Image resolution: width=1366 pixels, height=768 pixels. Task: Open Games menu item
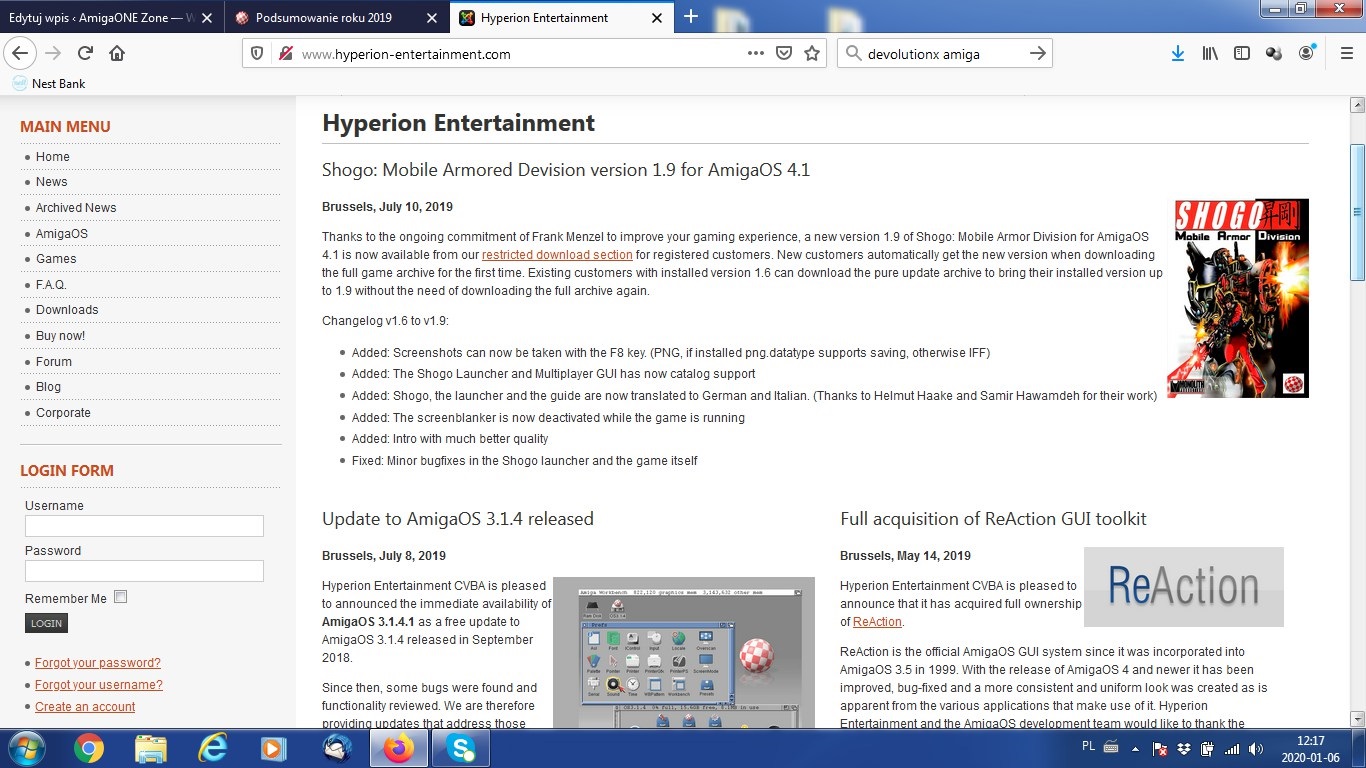(56, 259)
